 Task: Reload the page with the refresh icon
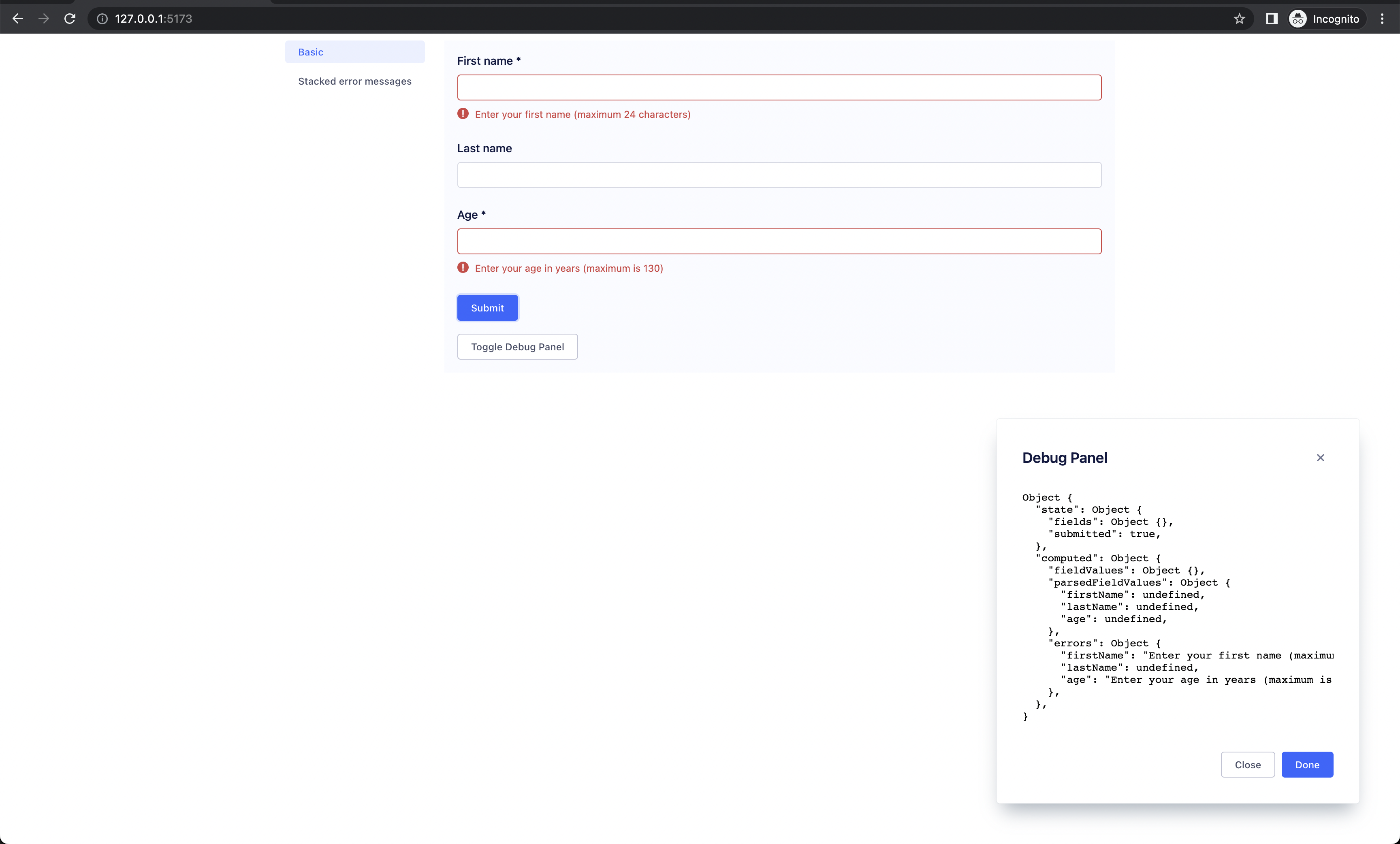[70, 19]
